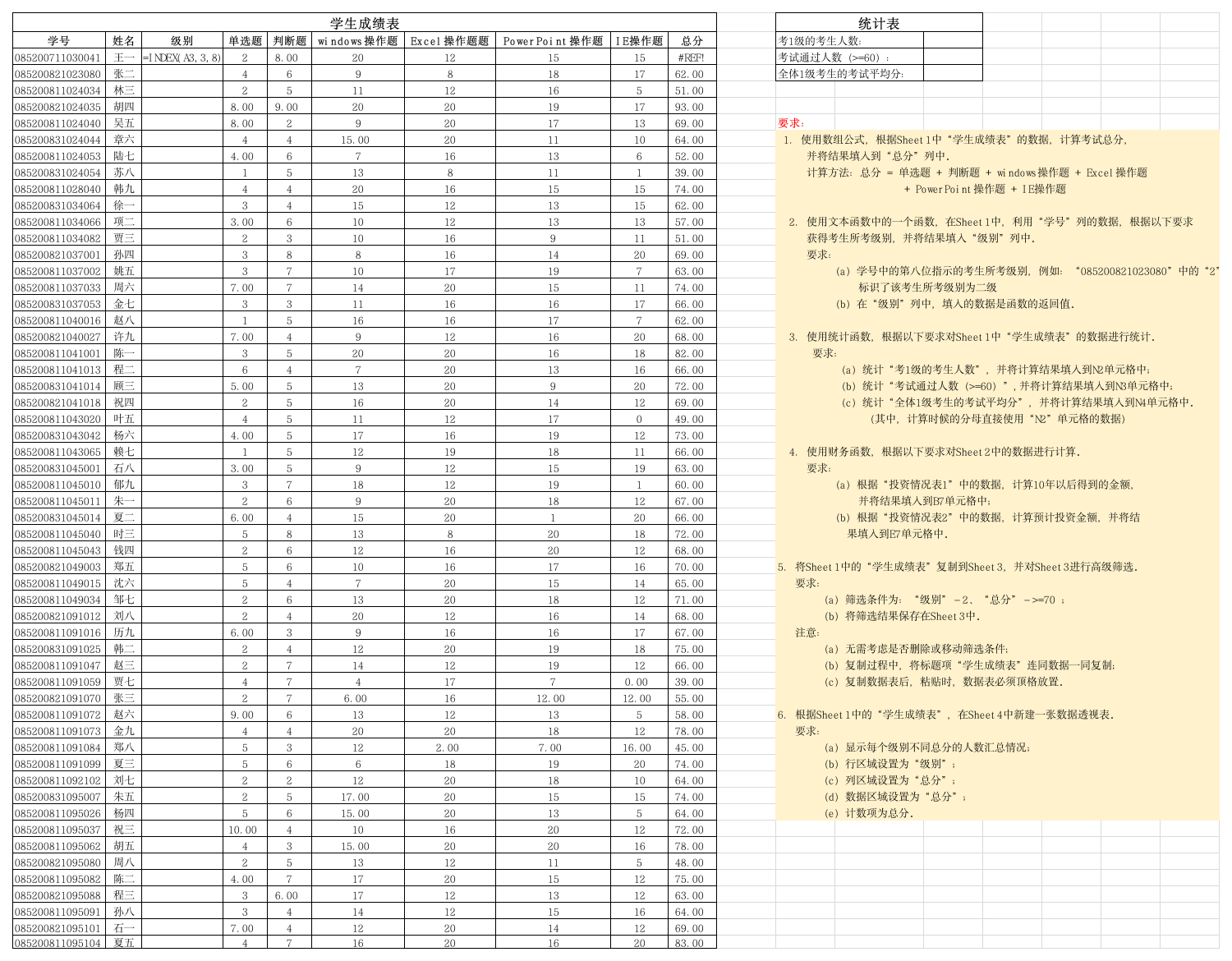Image resolution: width=1232 pixels, height=961 pixels.
Task: Select the 统计表 title cell
Action: click(879, 23)
